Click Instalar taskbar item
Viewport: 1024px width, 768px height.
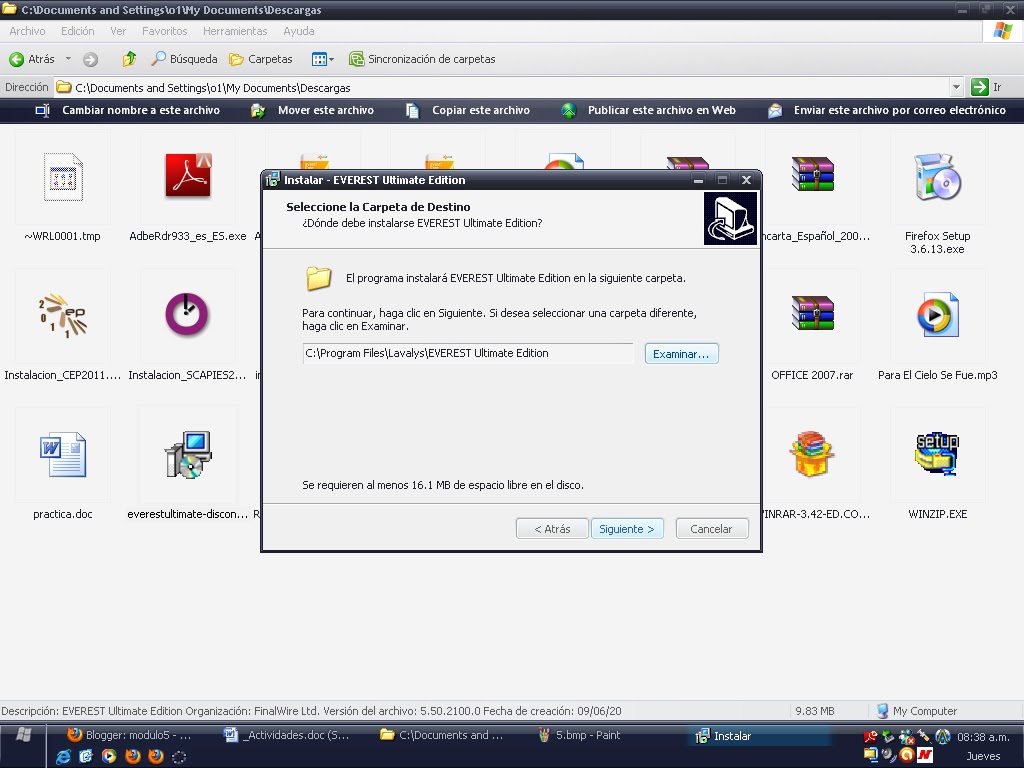pos(758,736)
